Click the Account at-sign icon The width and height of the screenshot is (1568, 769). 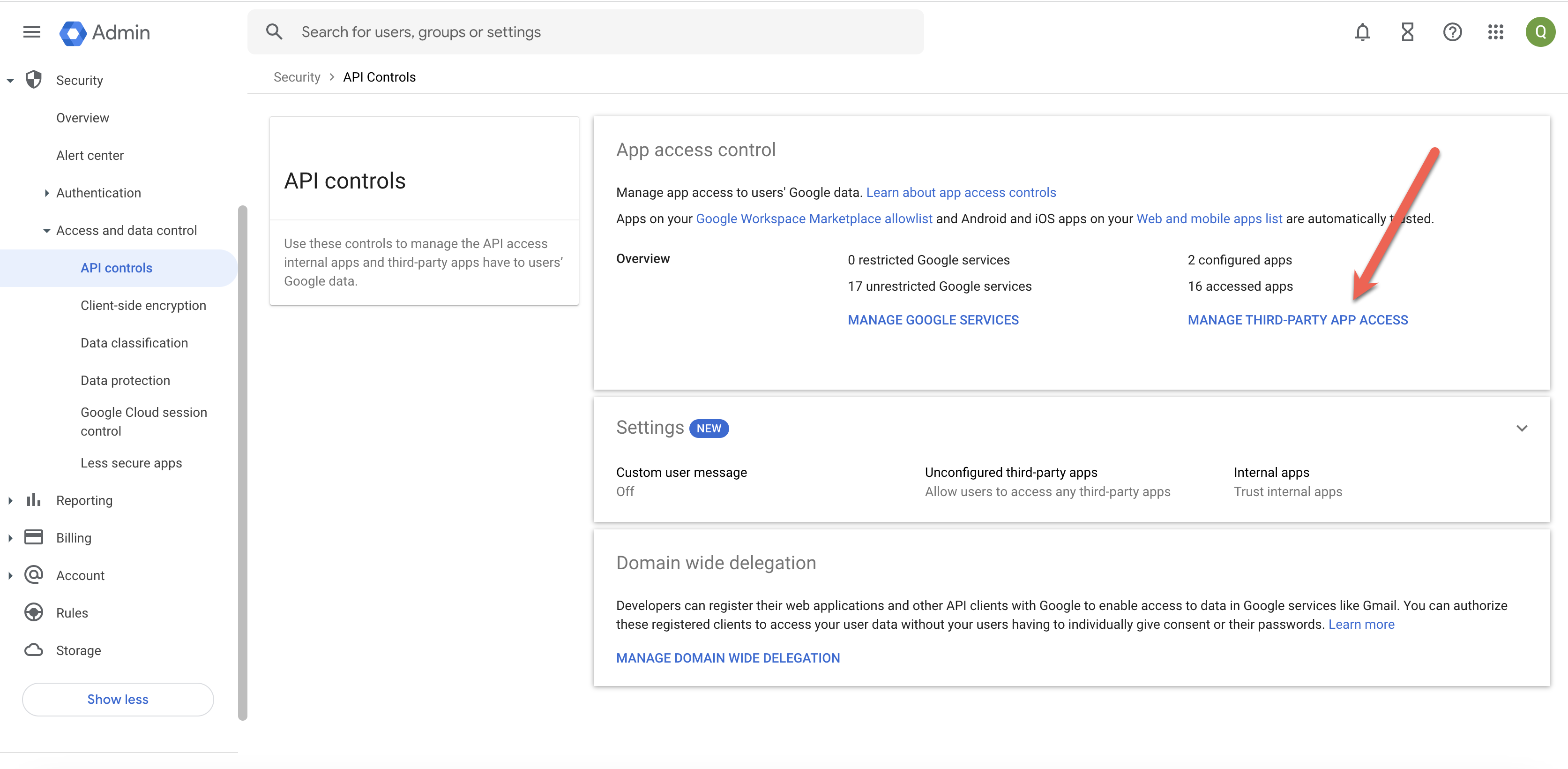(x=34, y=575)
